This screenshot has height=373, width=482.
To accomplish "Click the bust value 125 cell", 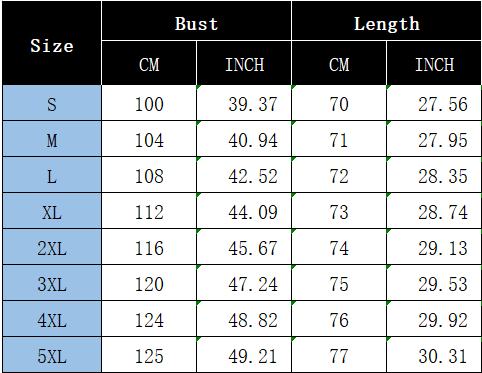I will point(149,355).
